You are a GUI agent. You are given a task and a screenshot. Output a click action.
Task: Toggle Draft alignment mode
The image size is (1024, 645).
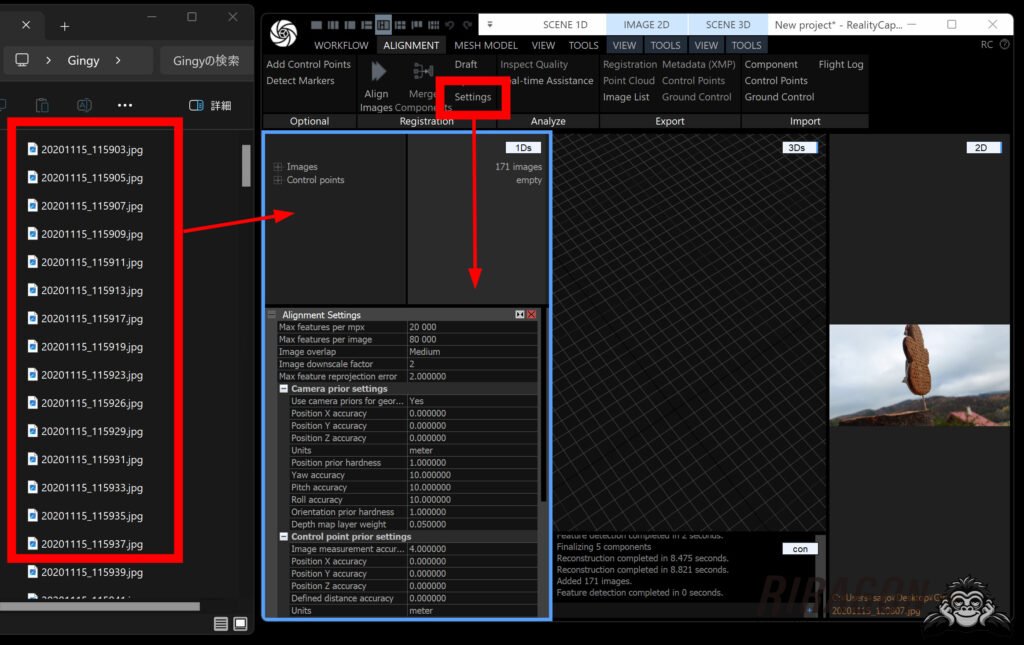pyautogui.click(x=465, y=63)
